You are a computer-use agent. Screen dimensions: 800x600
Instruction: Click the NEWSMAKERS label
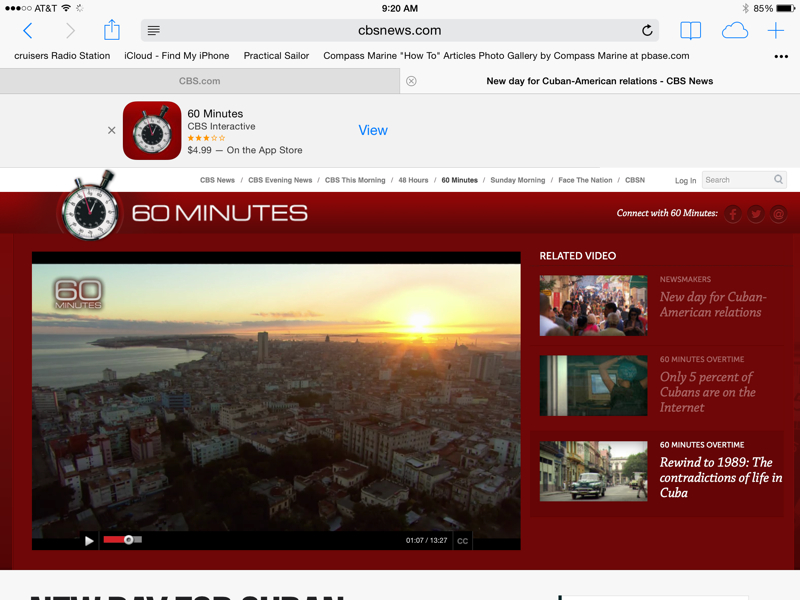click(x=685, y=279)
